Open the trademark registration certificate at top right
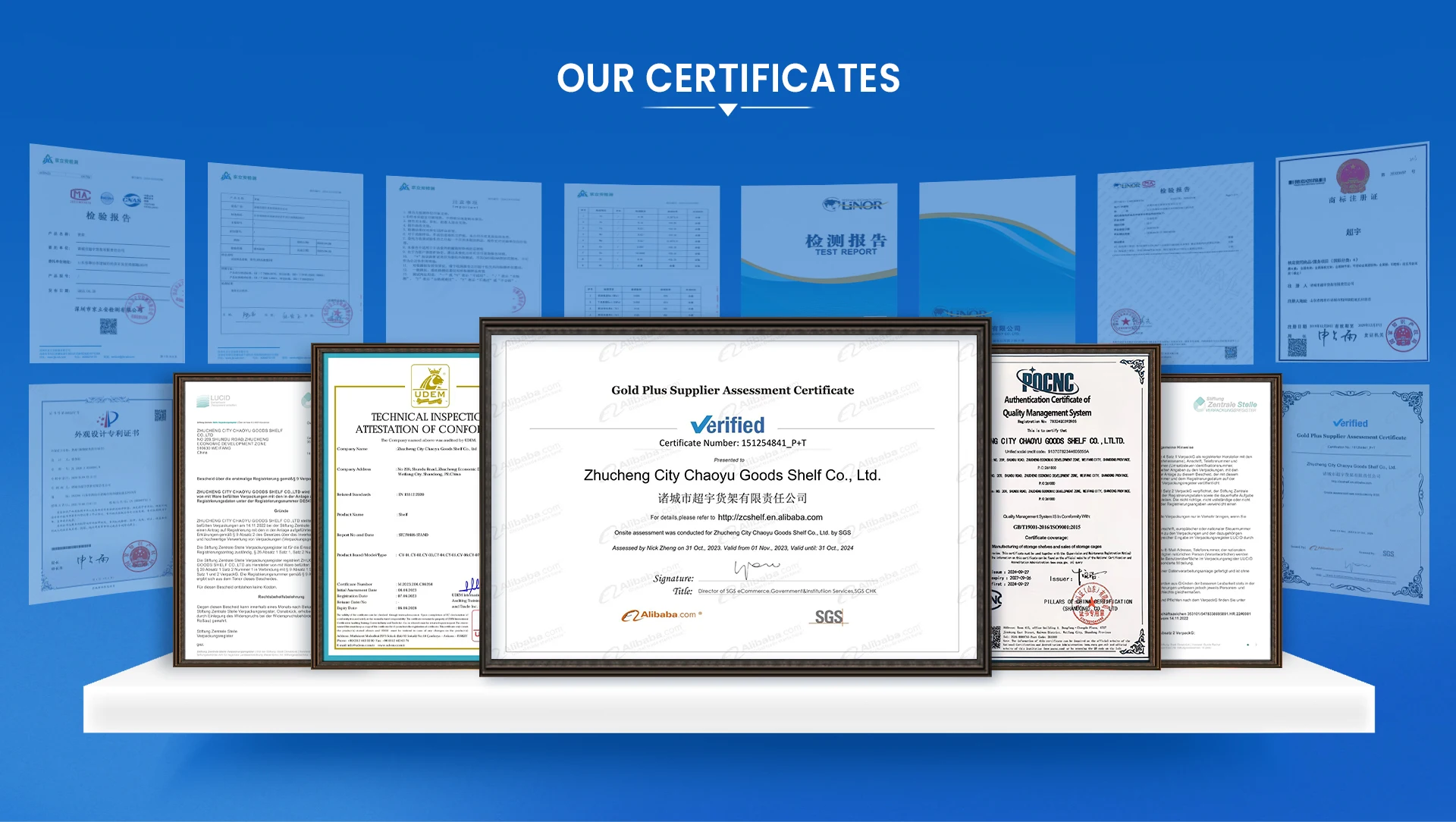 pyautogui.click(x=1352, y=254)
